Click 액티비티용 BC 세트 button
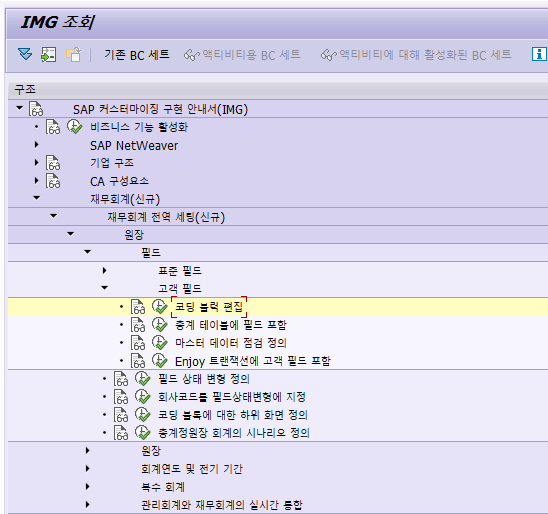Image resolution: width=548 pixels, height=514 pixels. 242,55
